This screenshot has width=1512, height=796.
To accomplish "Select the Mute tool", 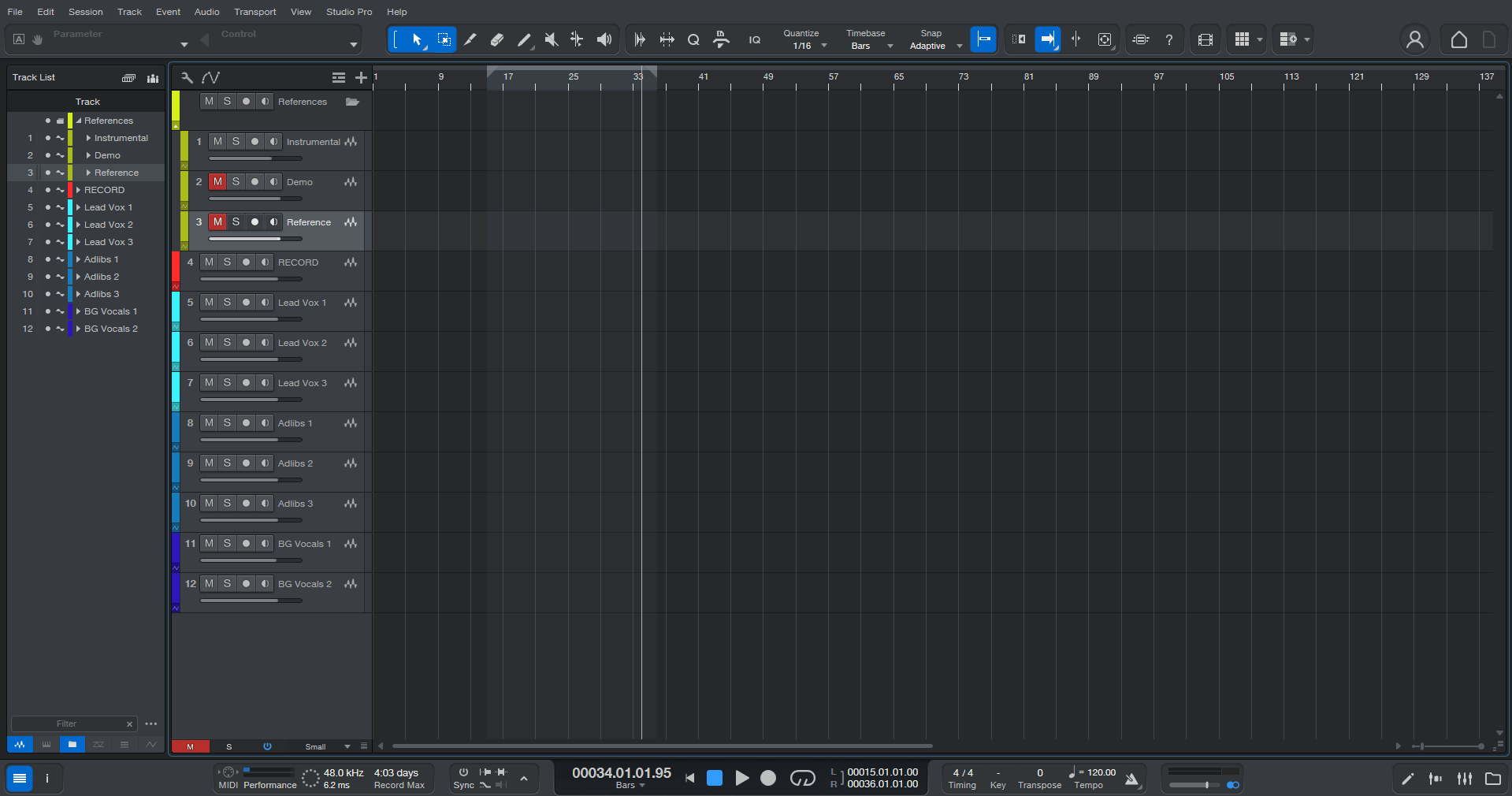I will pyautogui.click(x=551, y=39).
